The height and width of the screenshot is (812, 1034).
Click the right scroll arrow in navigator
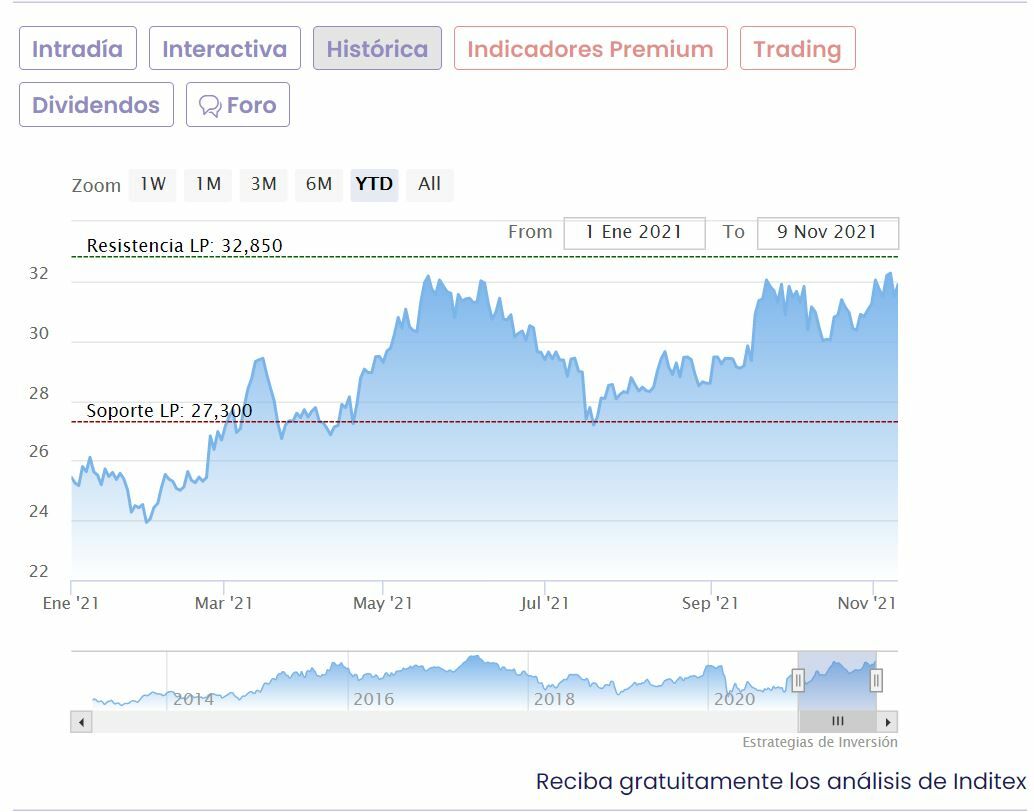point(887,722)
